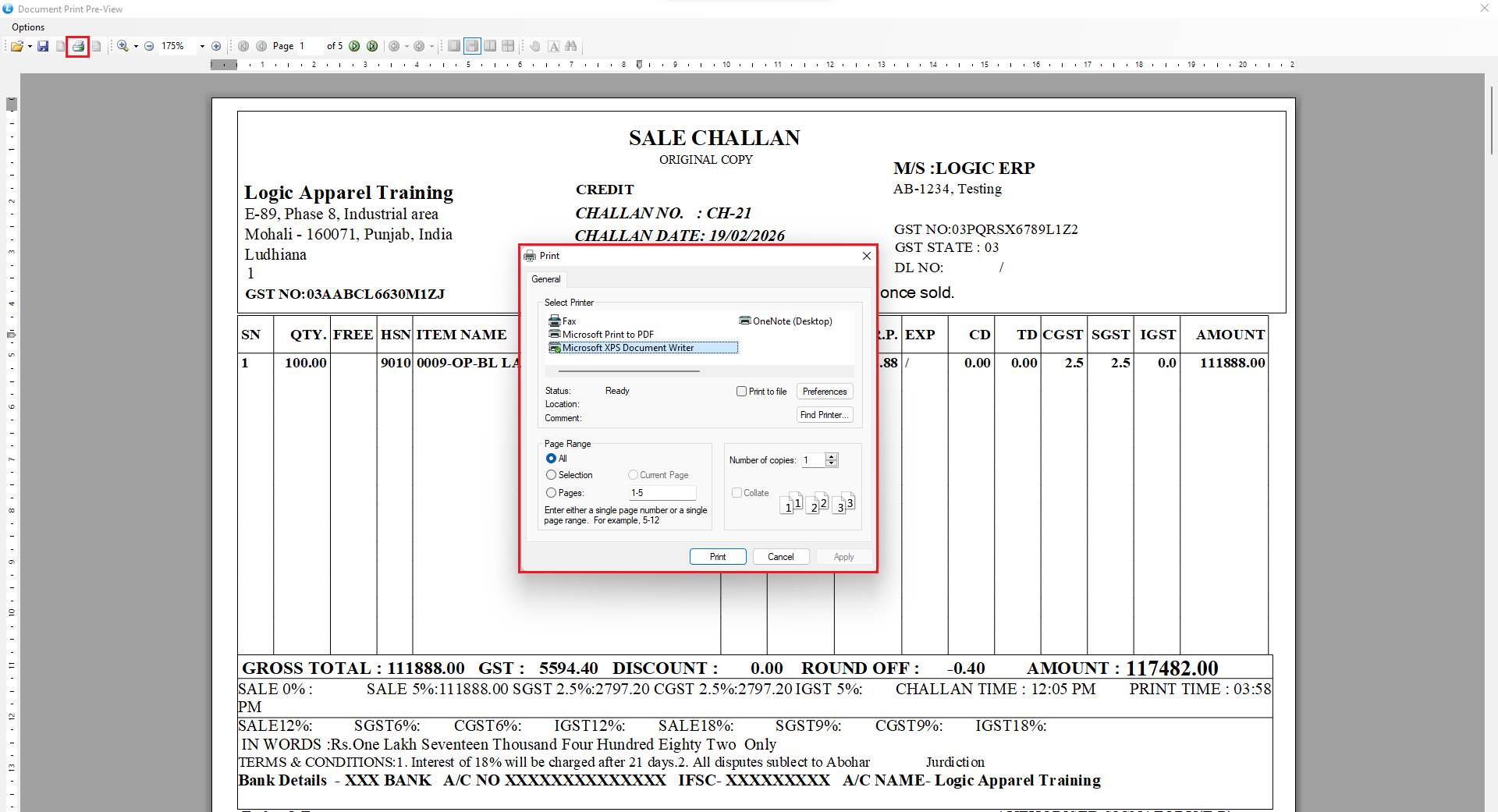Go to next page with green arrow
1498x812 pixels.
point(354,47)
